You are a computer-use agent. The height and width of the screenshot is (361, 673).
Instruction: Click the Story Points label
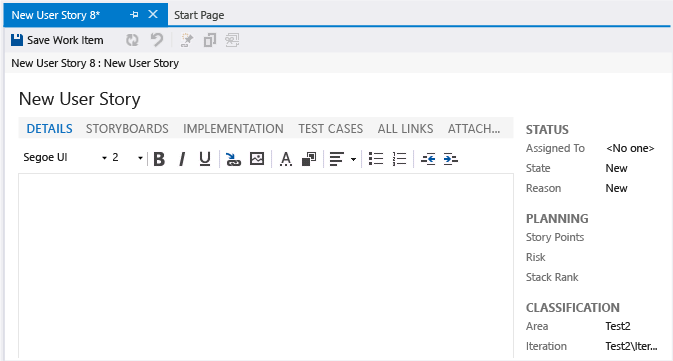click(x=555, y=237)
